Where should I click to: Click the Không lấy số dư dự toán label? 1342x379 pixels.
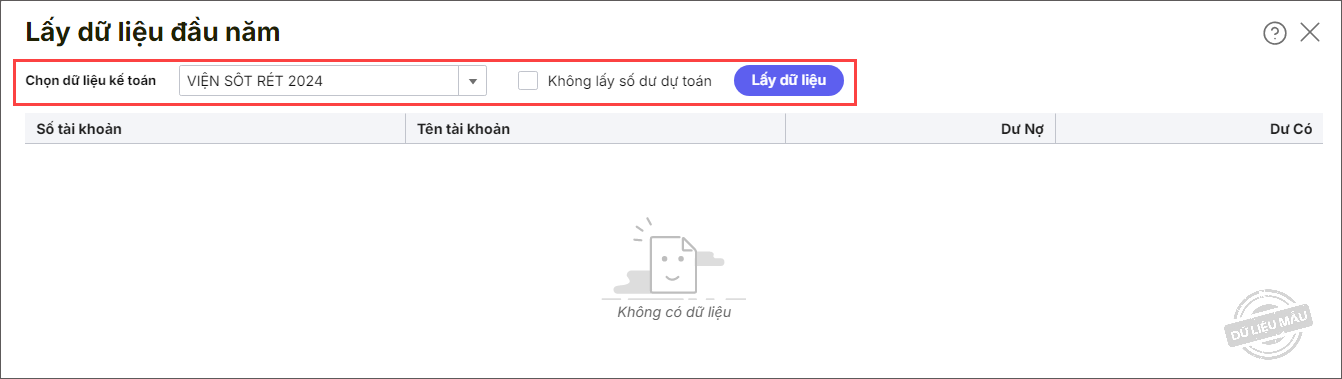pyautogui.click(x=630, y=81)
